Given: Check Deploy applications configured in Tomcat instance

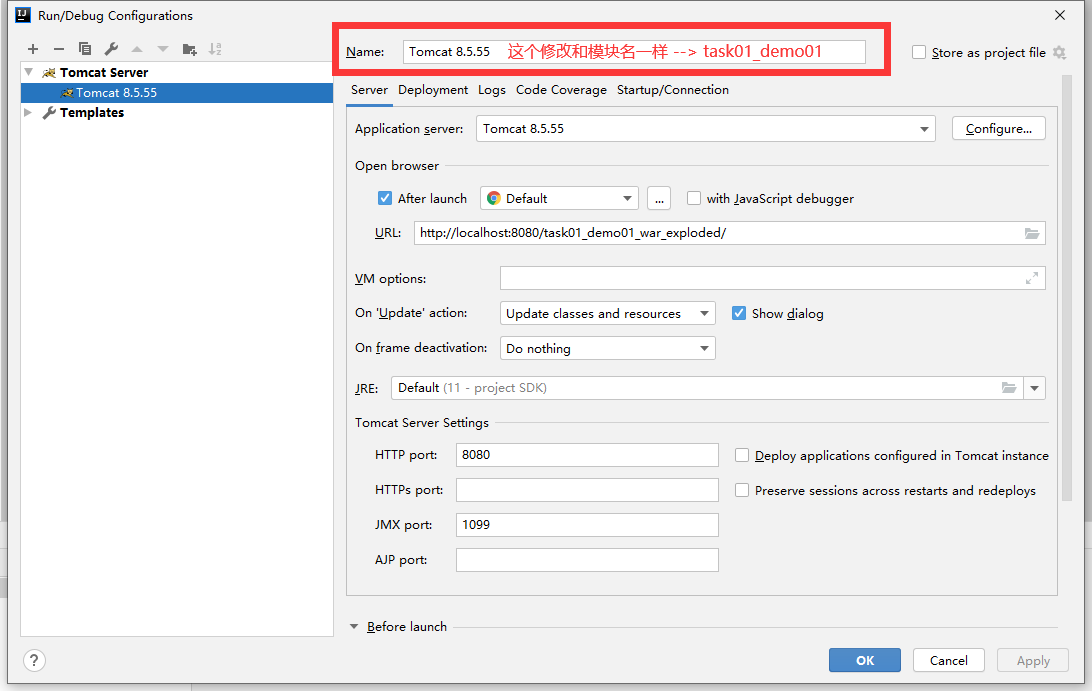Looking at the screenshot, I should 742,456.
